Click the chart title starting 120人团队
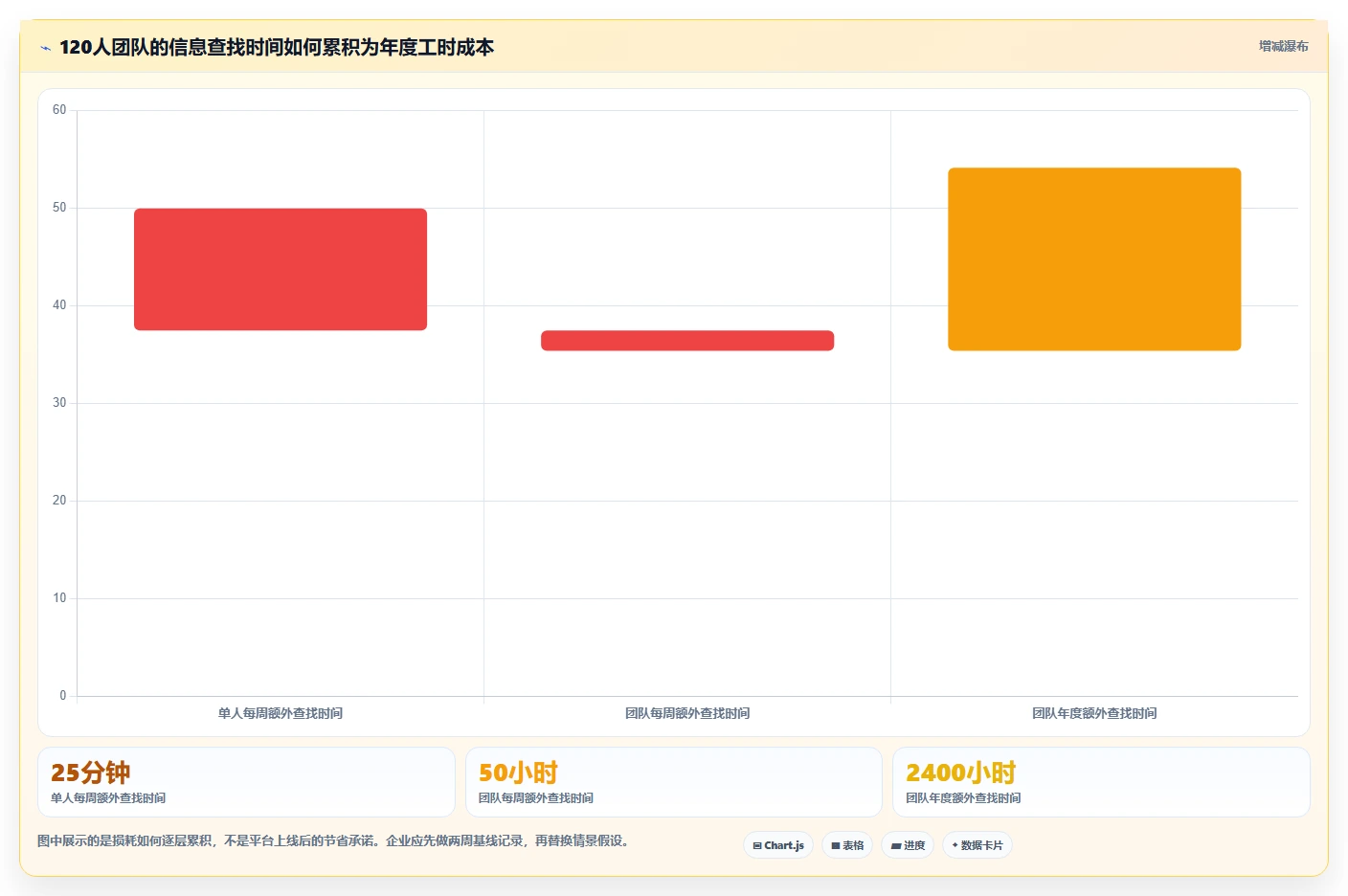 (x=277, y=47)
